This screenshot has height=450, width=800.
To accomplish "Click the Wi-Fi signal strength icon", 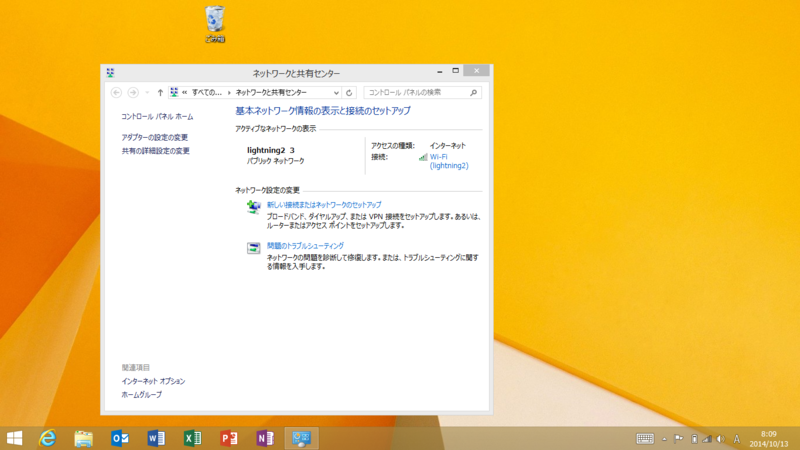I will (423, 157).
